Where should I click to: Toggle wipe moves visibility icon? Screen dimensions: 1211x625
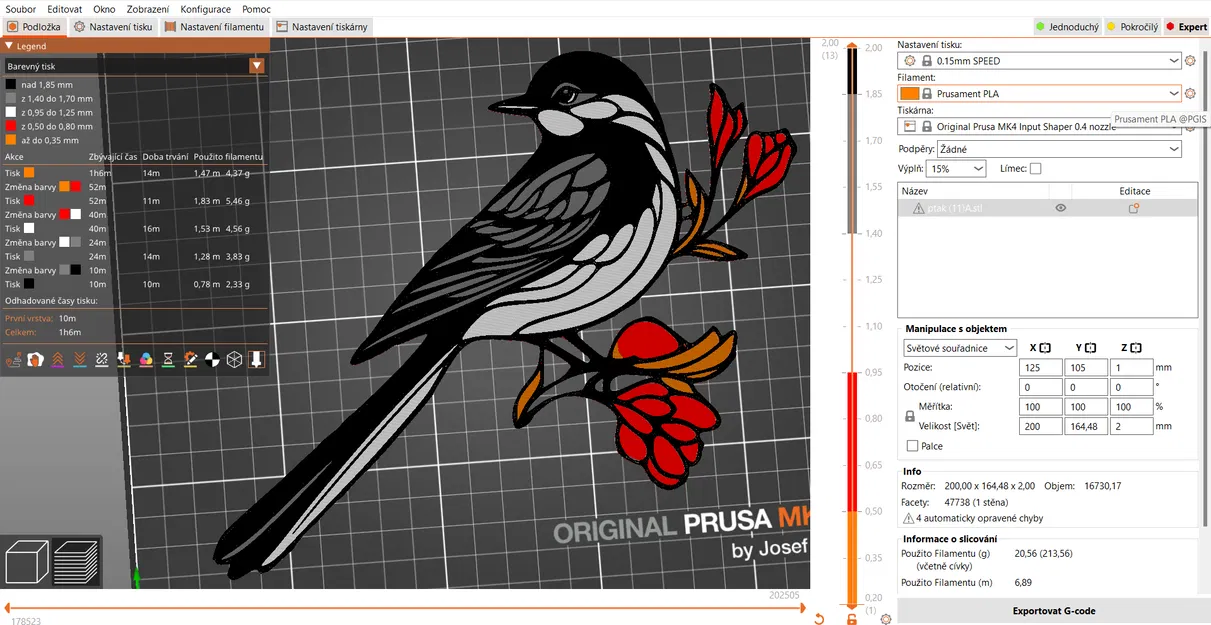[x=36, y=359]
